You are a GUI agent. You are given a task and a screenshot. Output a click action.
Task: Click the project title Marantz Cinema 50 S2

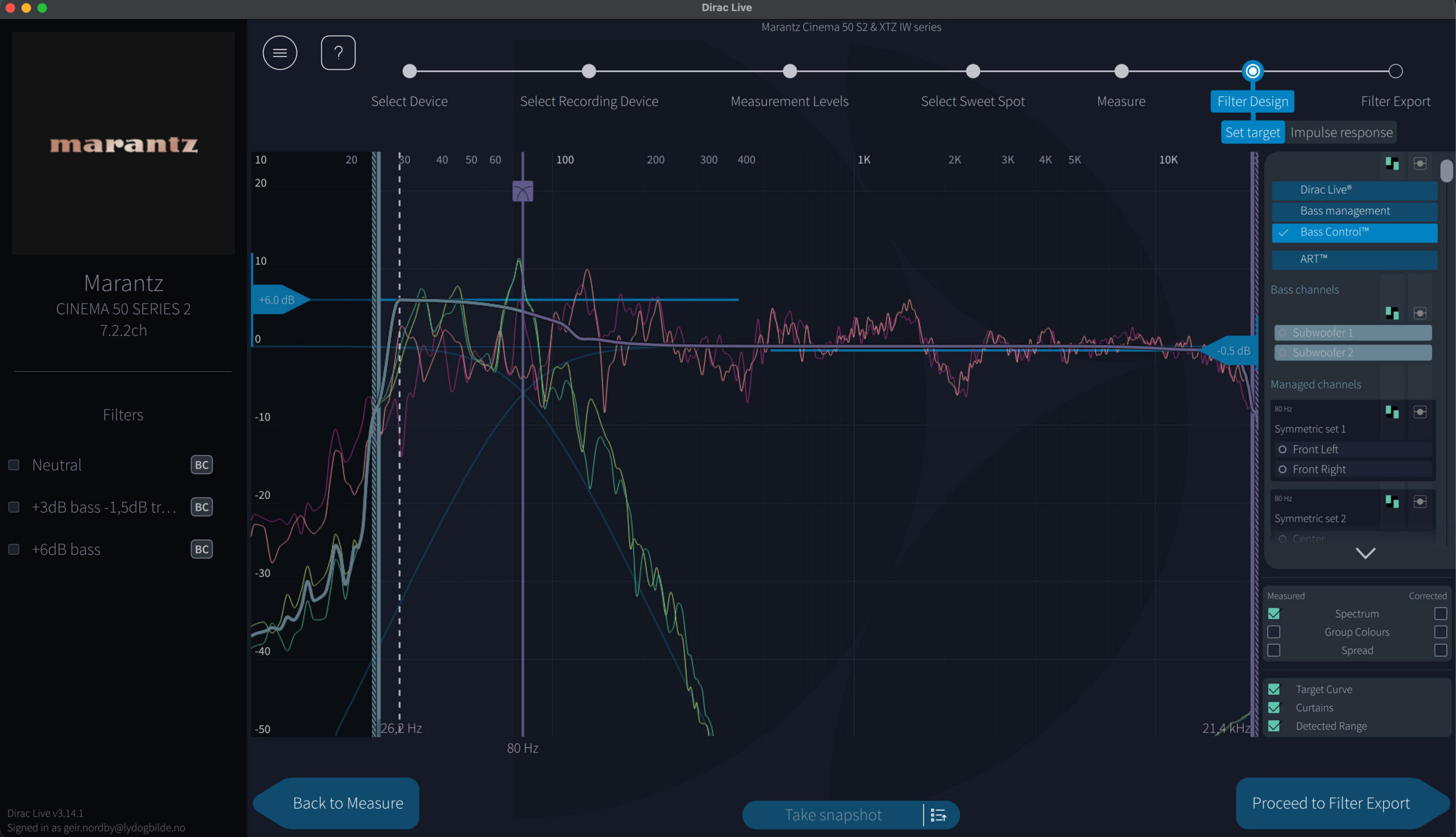851,27
